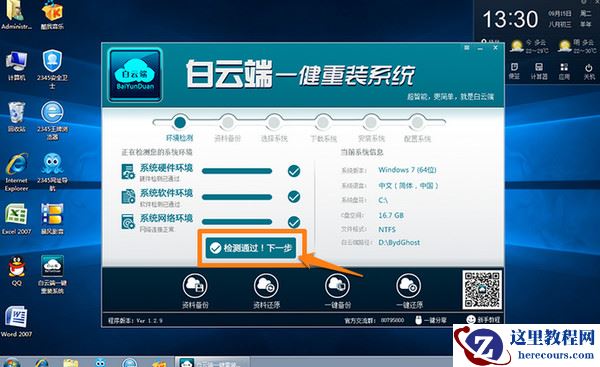Select the 下载系统 step in the progress bar
Viewport: 600px width, 367px height.
click(x=323, y=122)
